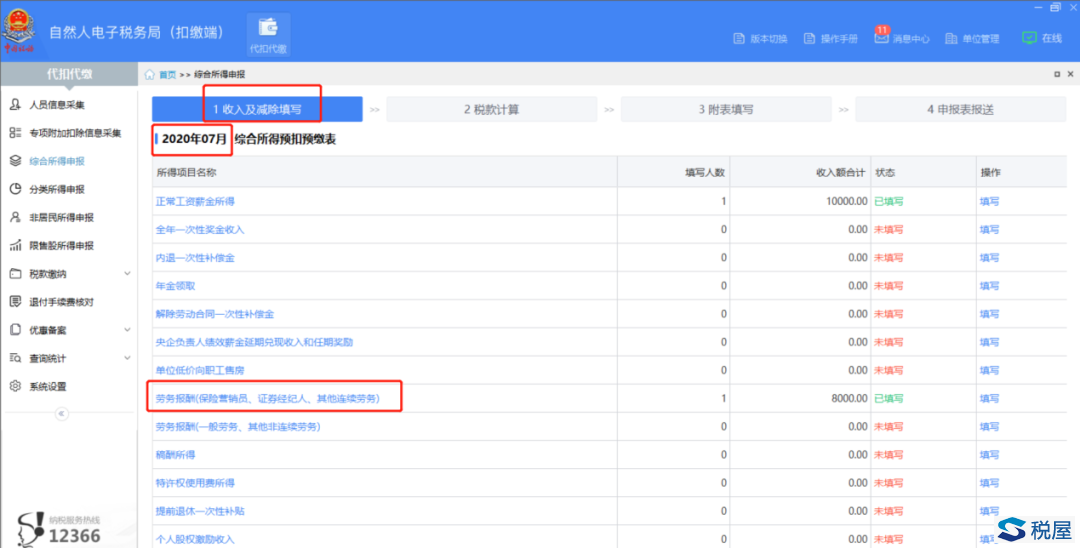1080x548 pixels.
Task: Select 分类所得申报 in the sidebar
Action: coord(56,189)
